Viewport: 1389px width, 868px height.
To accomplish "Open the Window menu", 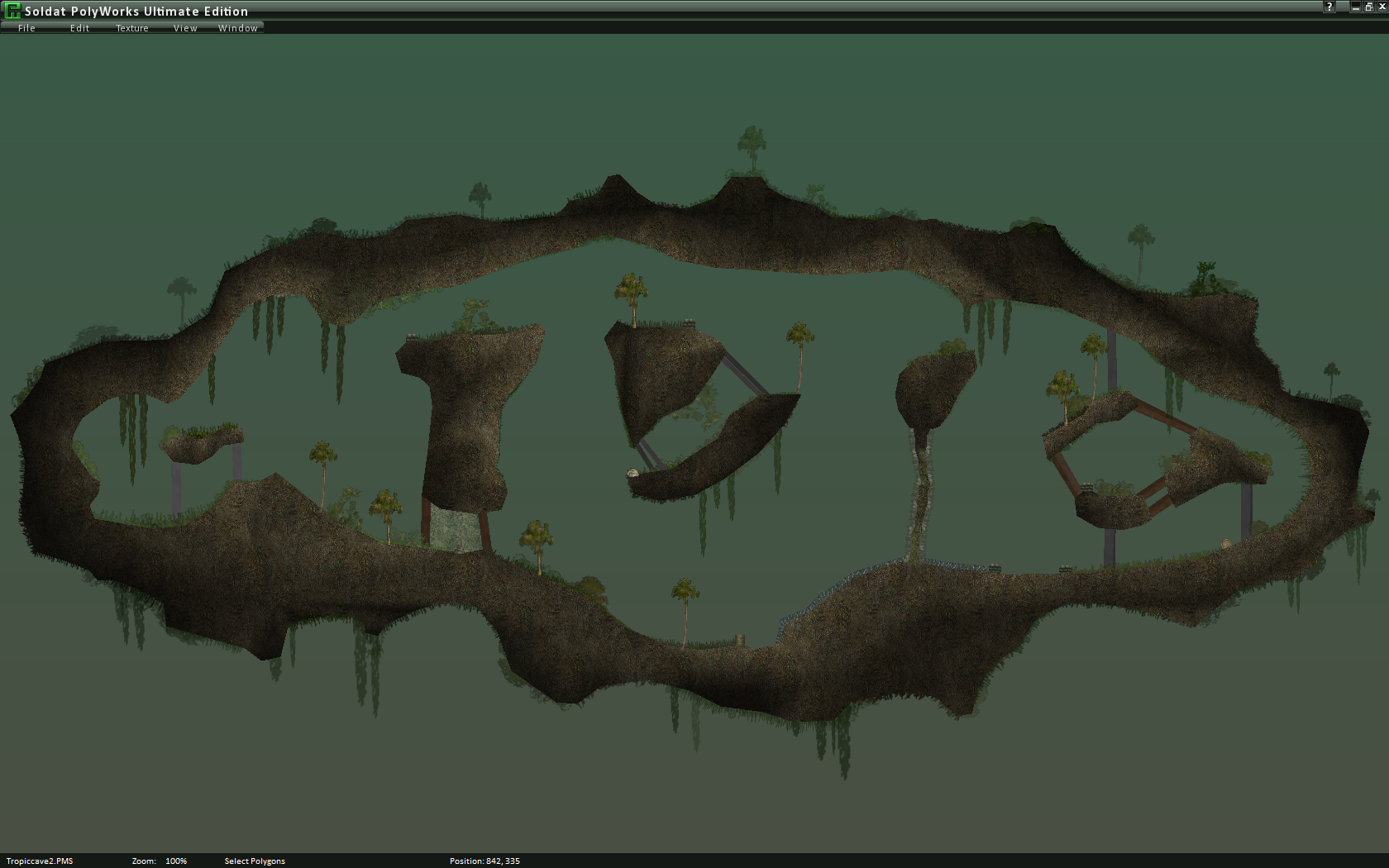I will (238, 28).
